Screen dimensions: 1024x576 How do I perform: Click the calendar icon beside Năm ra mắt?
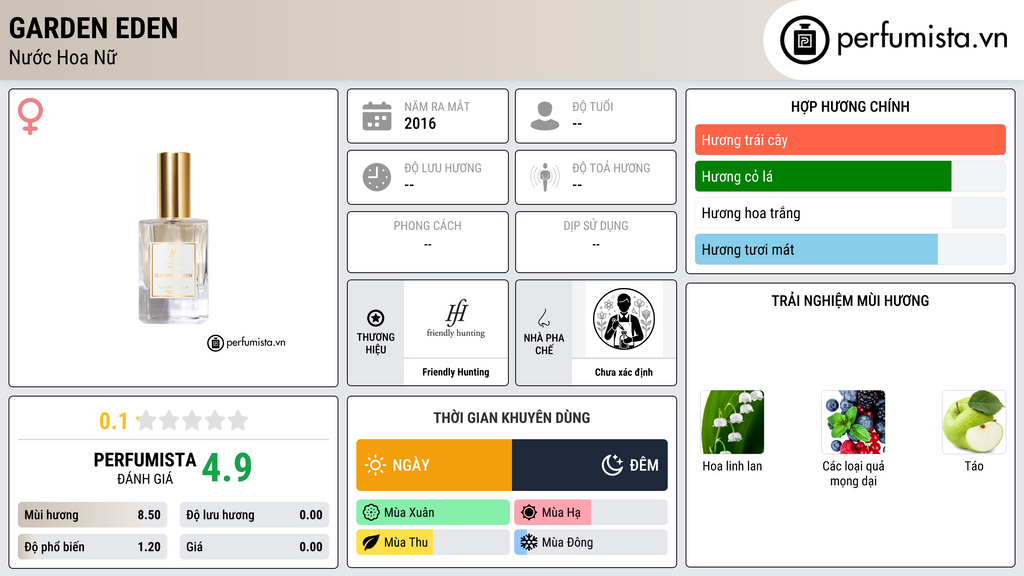click(377, 116)
